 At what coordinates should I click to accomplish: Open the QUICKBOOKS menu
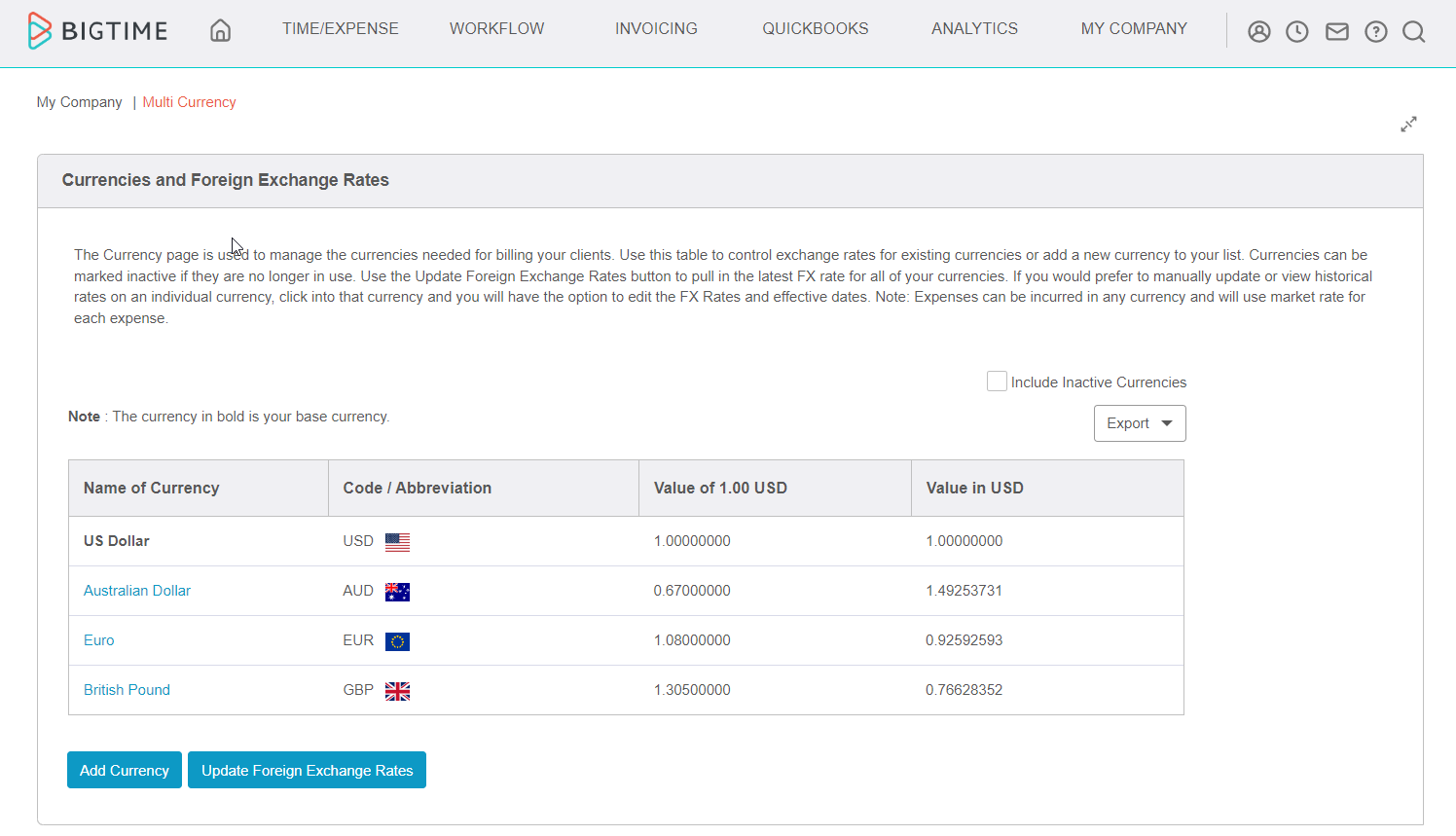[x=816, y=29]
